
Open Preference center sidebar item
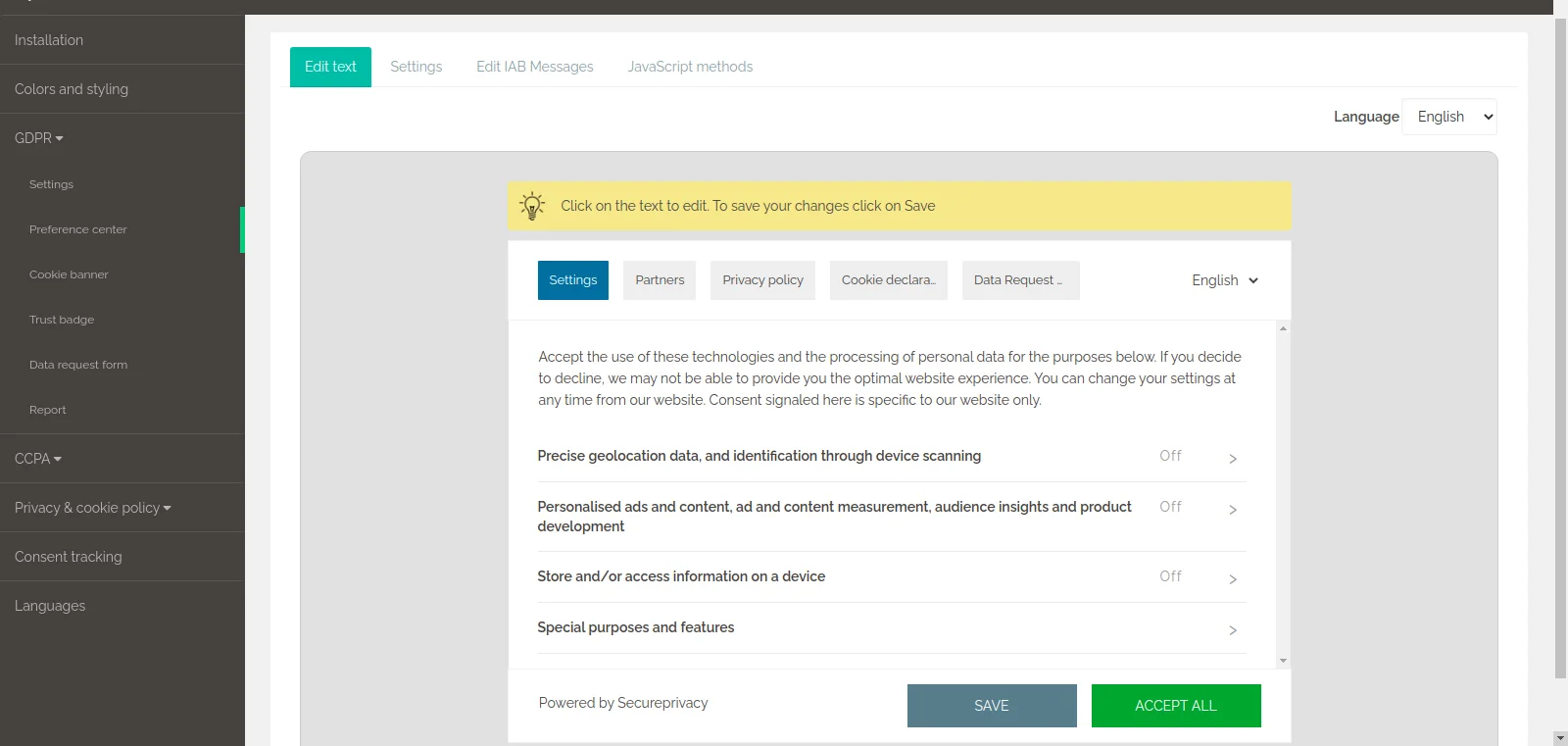pyautogui.click(x=78, y=229)
